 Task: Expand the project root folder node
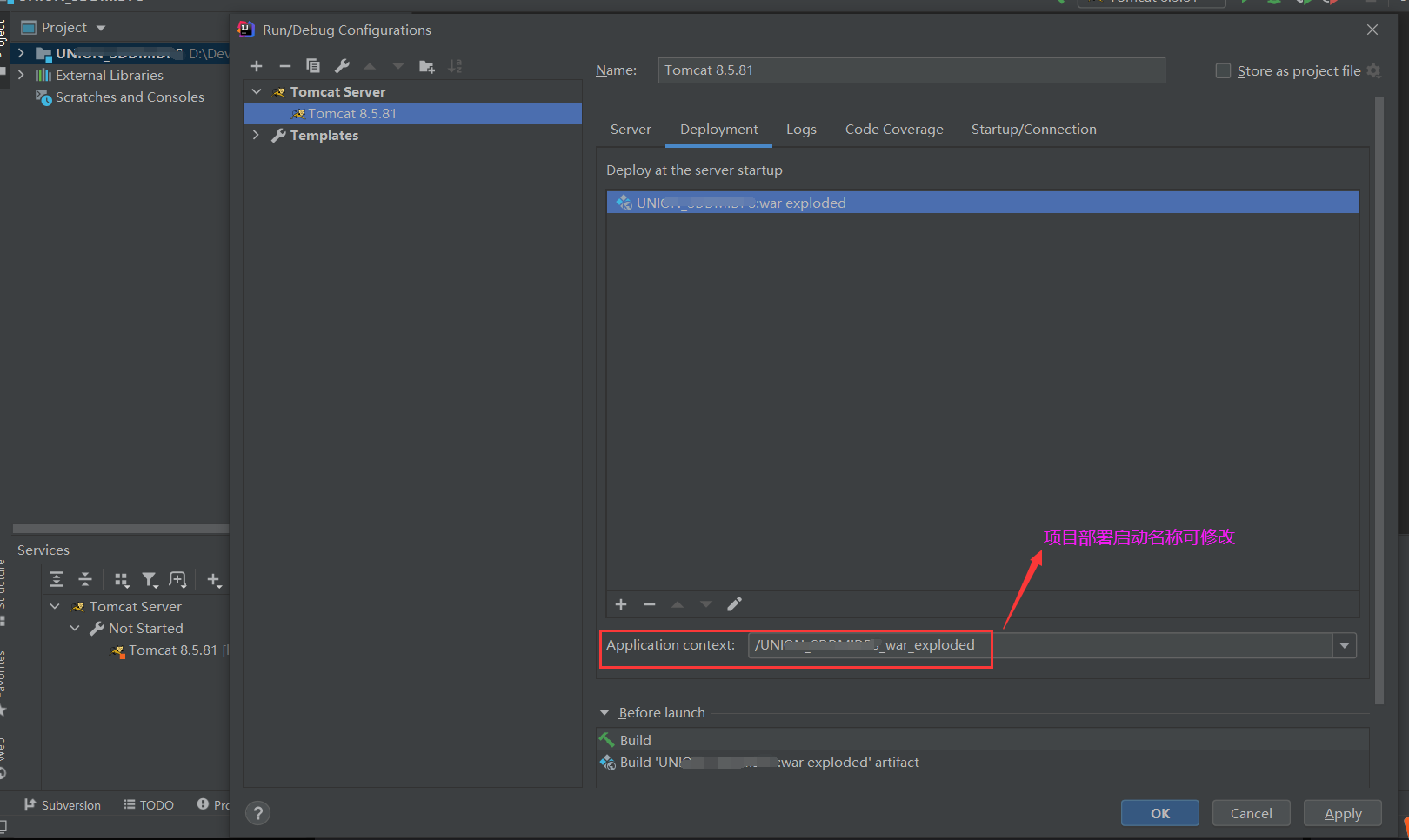21,53
